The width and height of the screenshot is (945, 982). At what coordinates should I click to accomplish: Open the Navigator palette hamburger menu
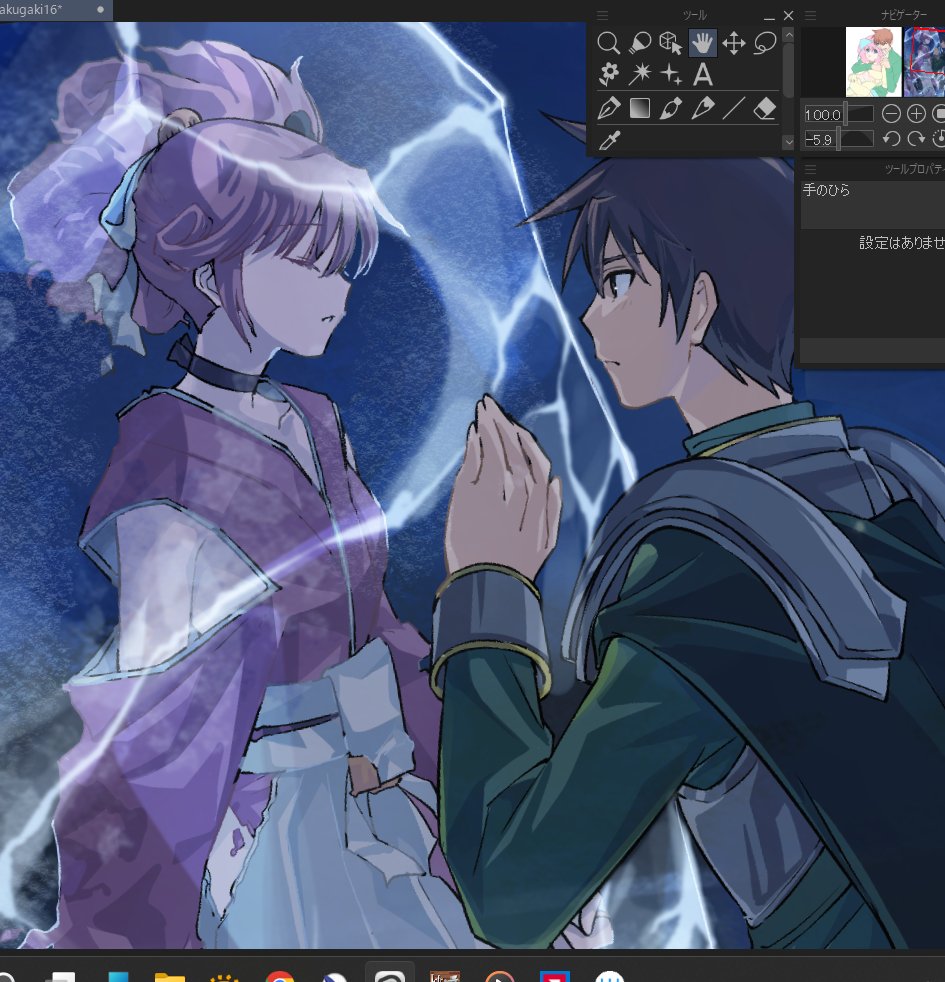pyautogui.click(x=810, y=15)
